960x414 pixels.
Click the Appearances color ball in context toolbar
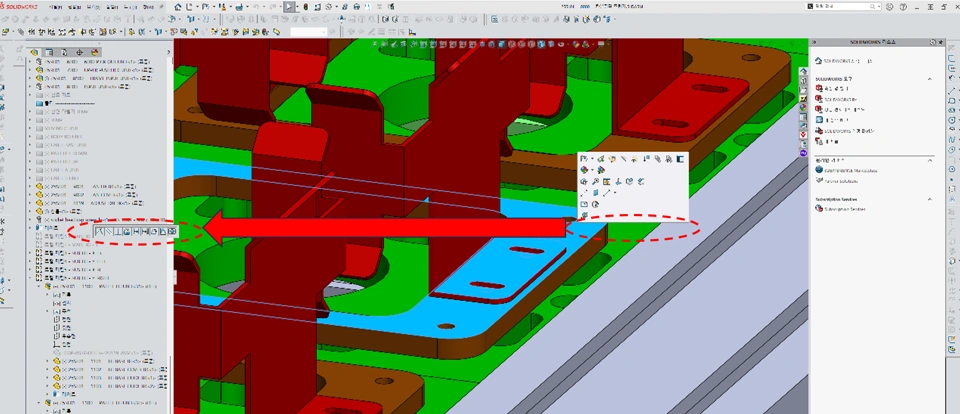584,170
